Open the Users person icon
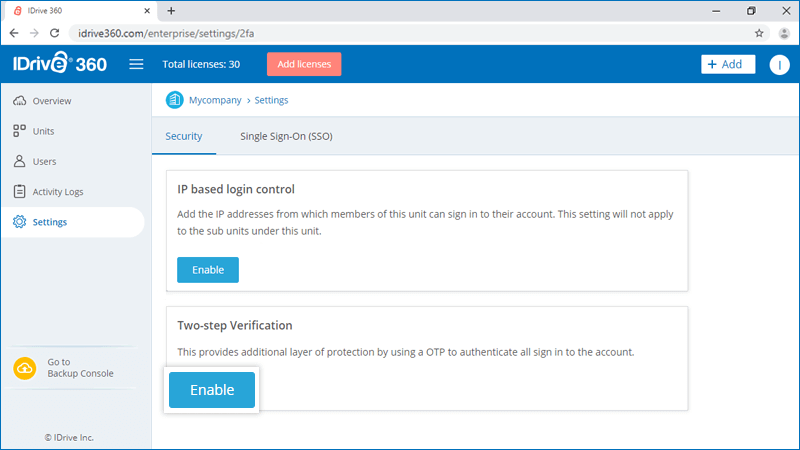This screenshot has height=450, width=800. click(19, 161)
